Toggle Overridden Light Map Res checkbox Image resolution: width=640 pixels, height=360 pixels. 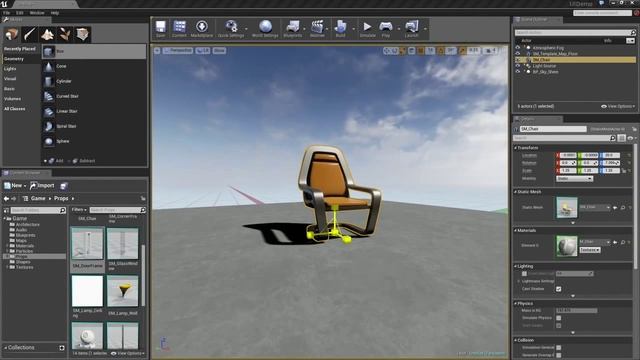[524, 273]
